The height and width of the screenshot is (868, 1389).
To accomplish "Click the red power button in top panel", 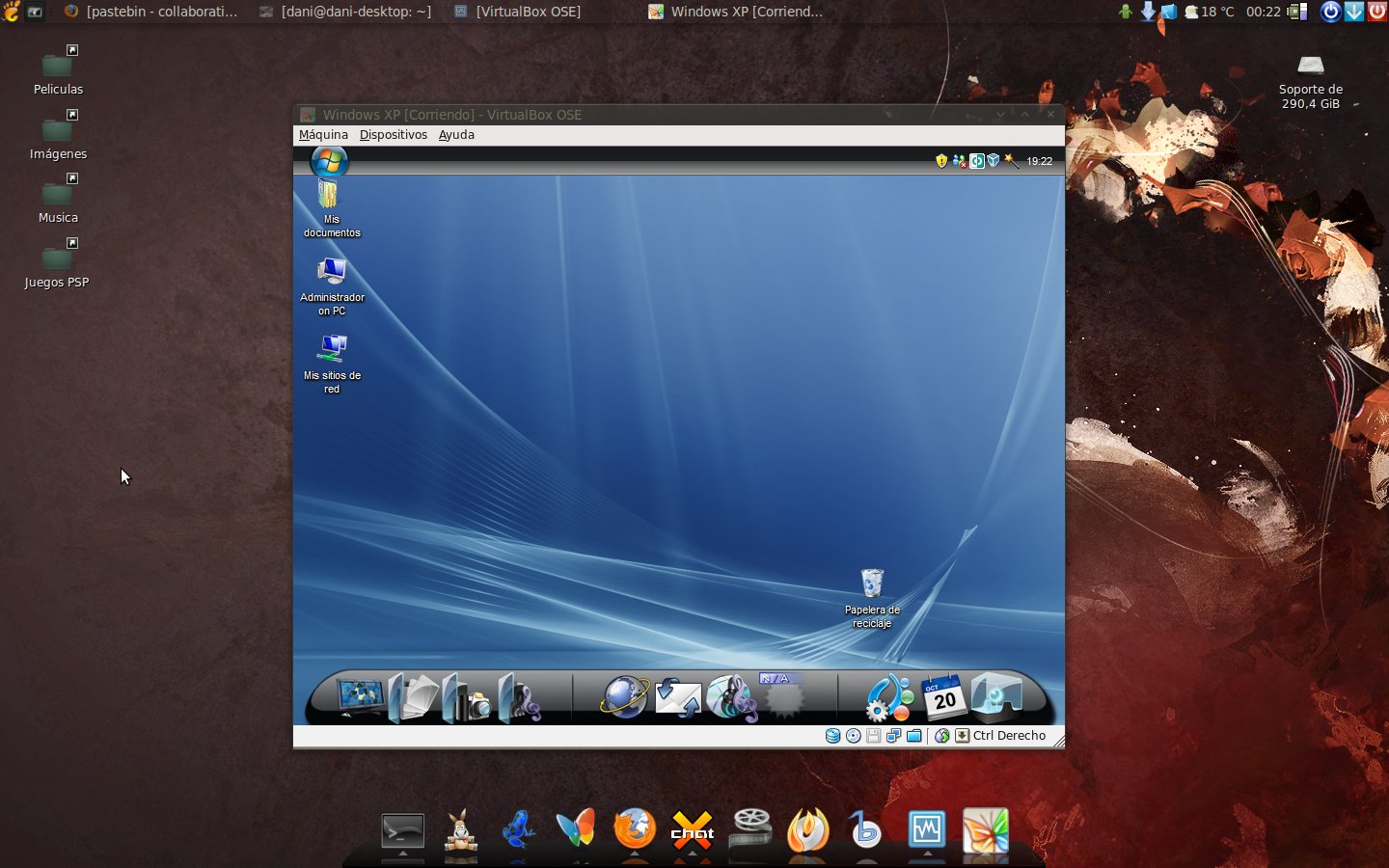I will tap(1376, 12).
